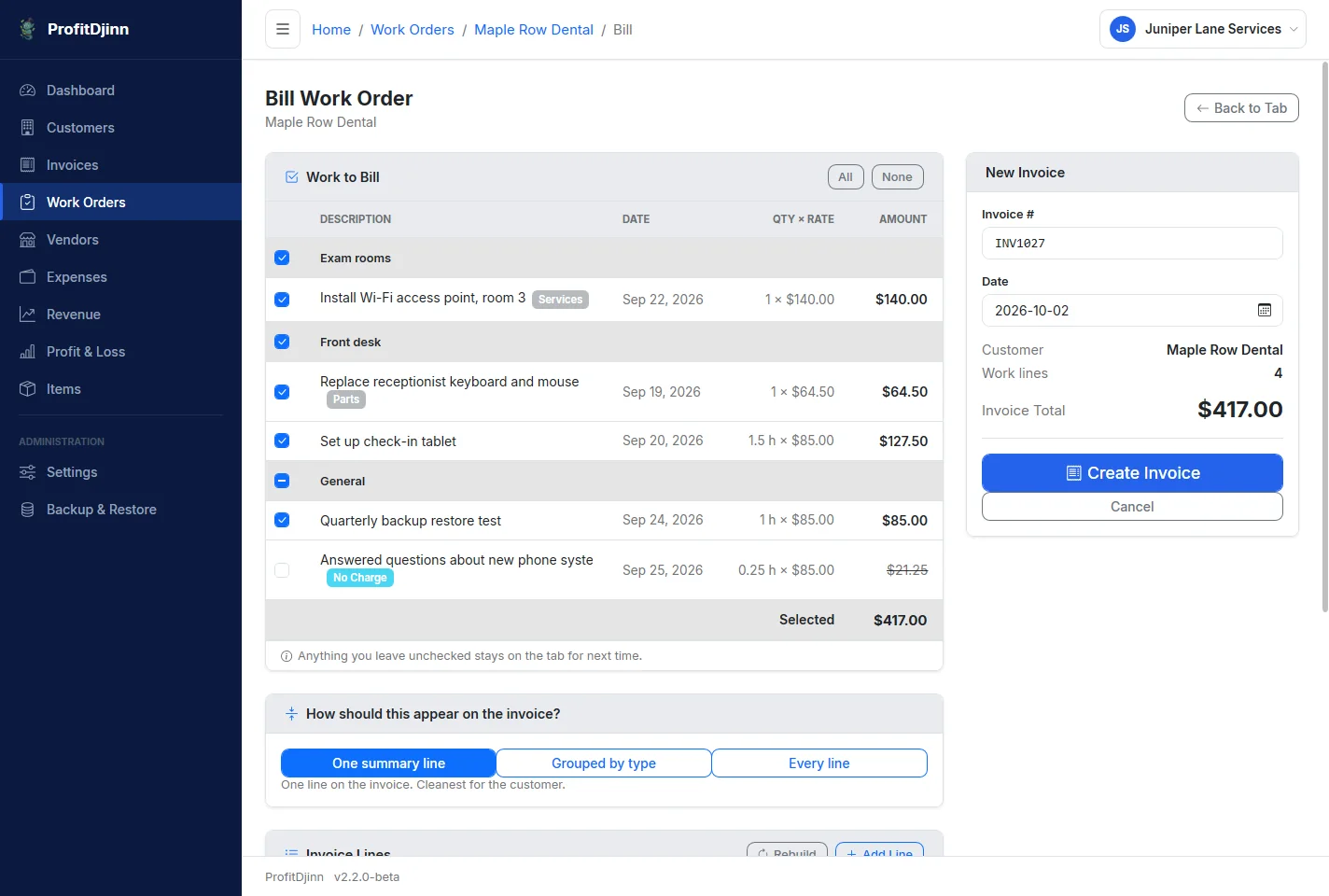
Task: Follow the Maple Row Dental breadcrumb link
Action: click(534, 30)
